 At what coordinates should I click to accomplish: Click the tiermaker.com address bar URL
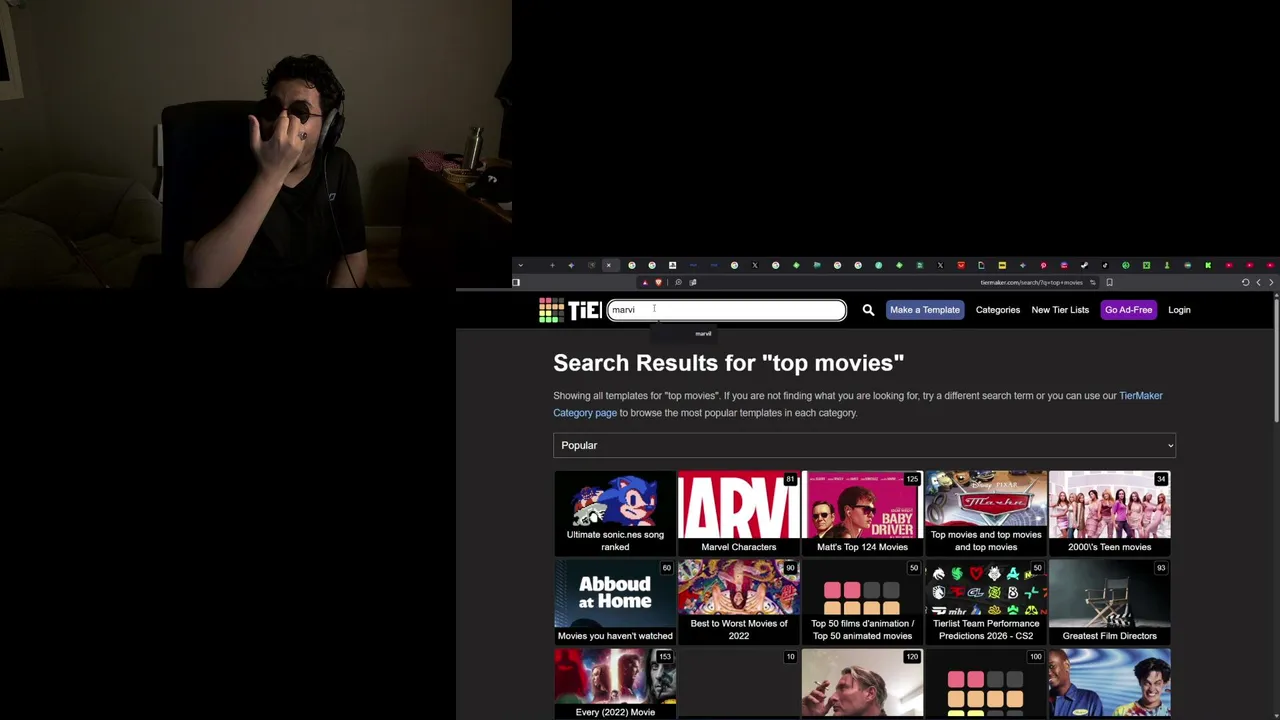pyautogui.click(x=1031, y=282)
